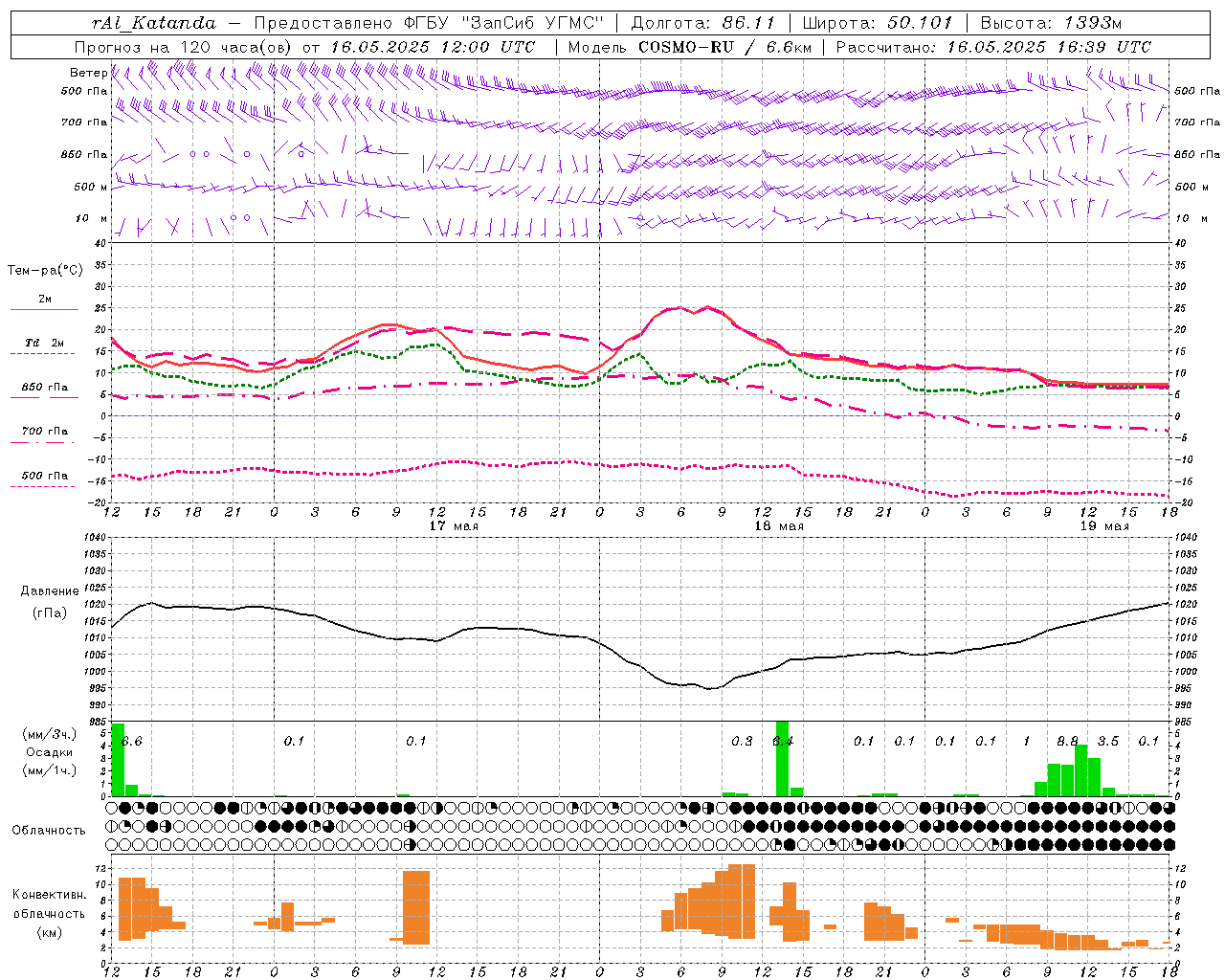Select the Тем-ра(°C) temperature panel label
The height and width of the screenshot is (980, 1225).
(x=45, y=270)
